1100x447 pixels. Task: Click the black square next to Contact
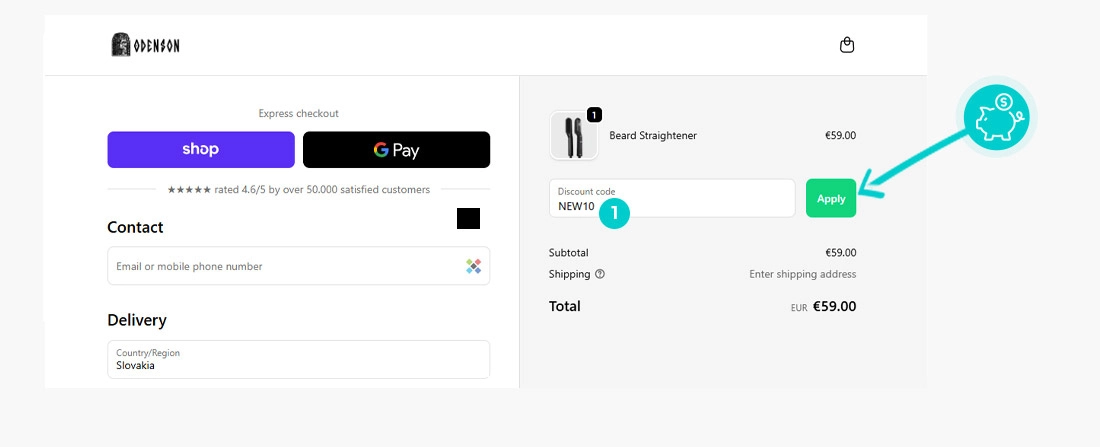pos(468,218)
